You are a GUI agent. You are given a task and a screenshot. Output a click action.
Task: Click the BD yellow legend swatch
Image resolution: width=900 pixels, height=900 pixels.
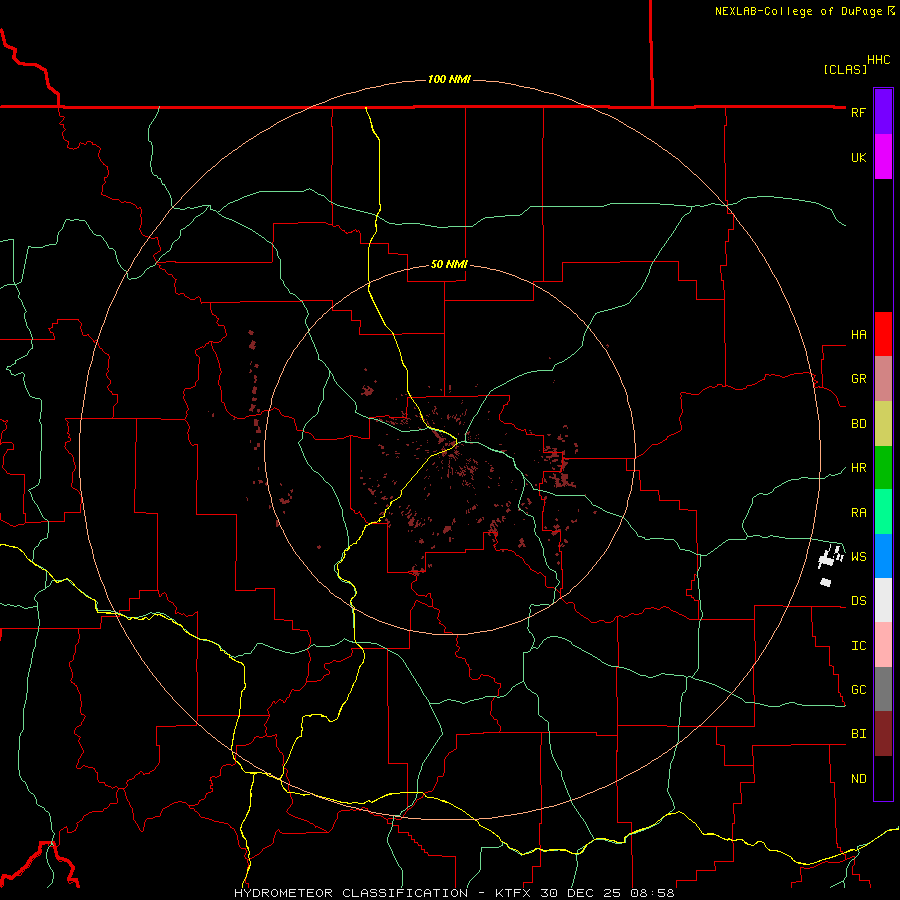click(x=883, y=424)
